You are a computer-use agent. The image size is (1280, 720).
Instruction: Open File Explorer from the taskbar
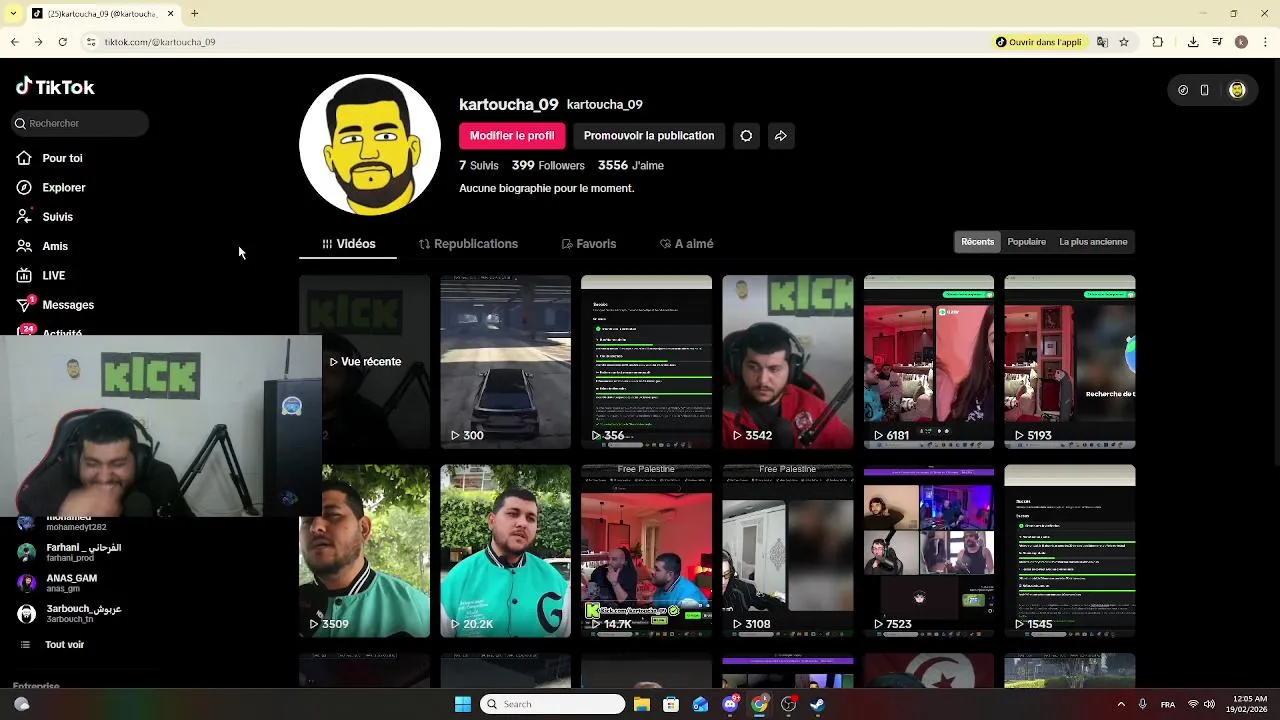tap(642, 704)
